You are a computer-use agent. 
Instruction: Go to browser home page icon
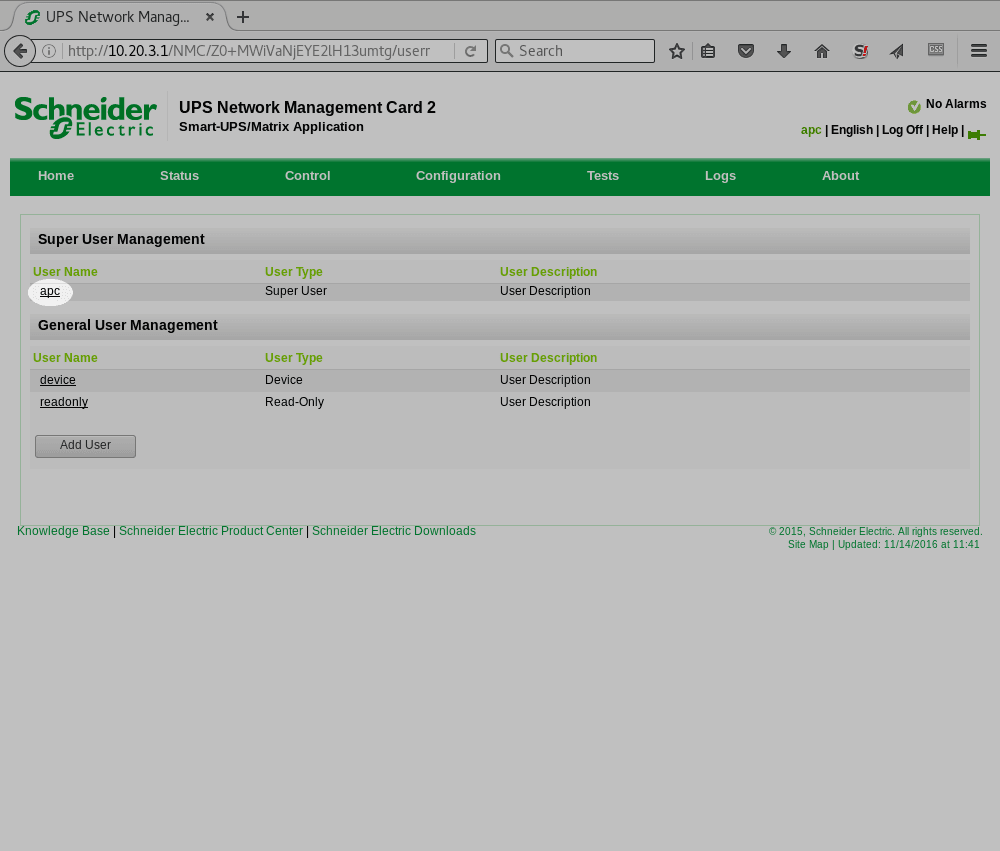(822, 51)
